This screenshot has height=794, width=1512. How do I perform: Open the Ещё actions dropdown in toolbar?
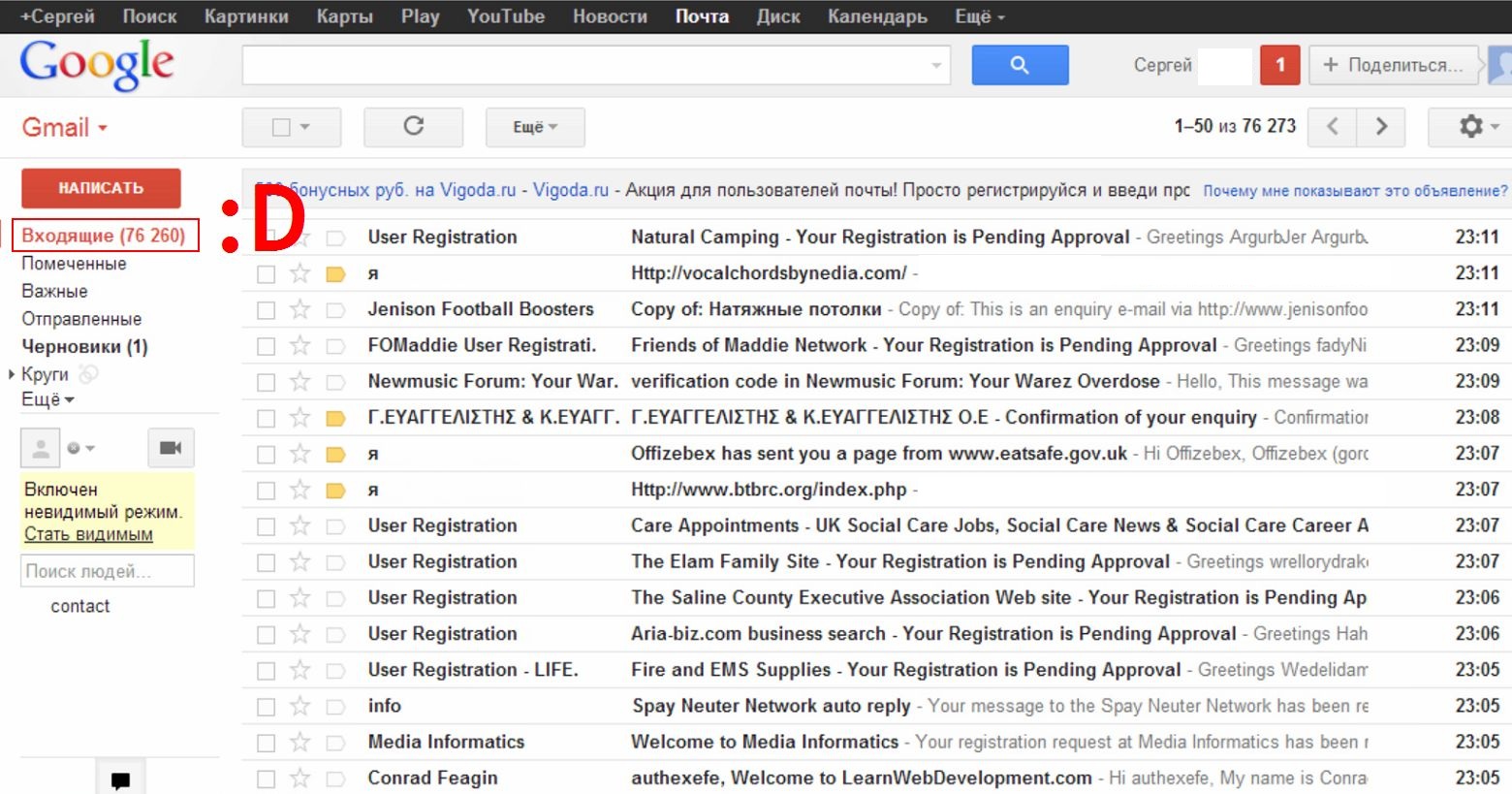tap(535, 127)
